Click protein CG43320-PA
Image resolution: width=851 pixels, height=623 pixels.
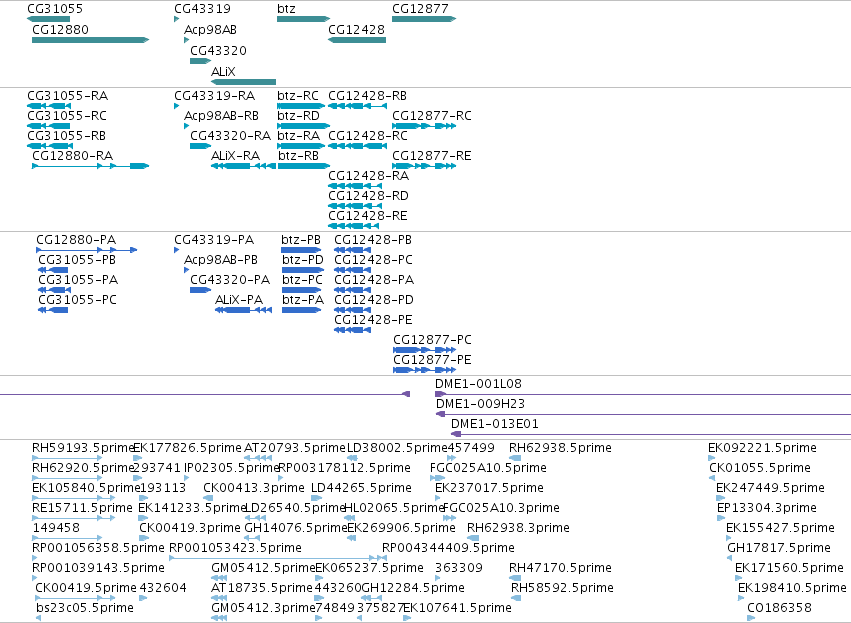point(230,280)
